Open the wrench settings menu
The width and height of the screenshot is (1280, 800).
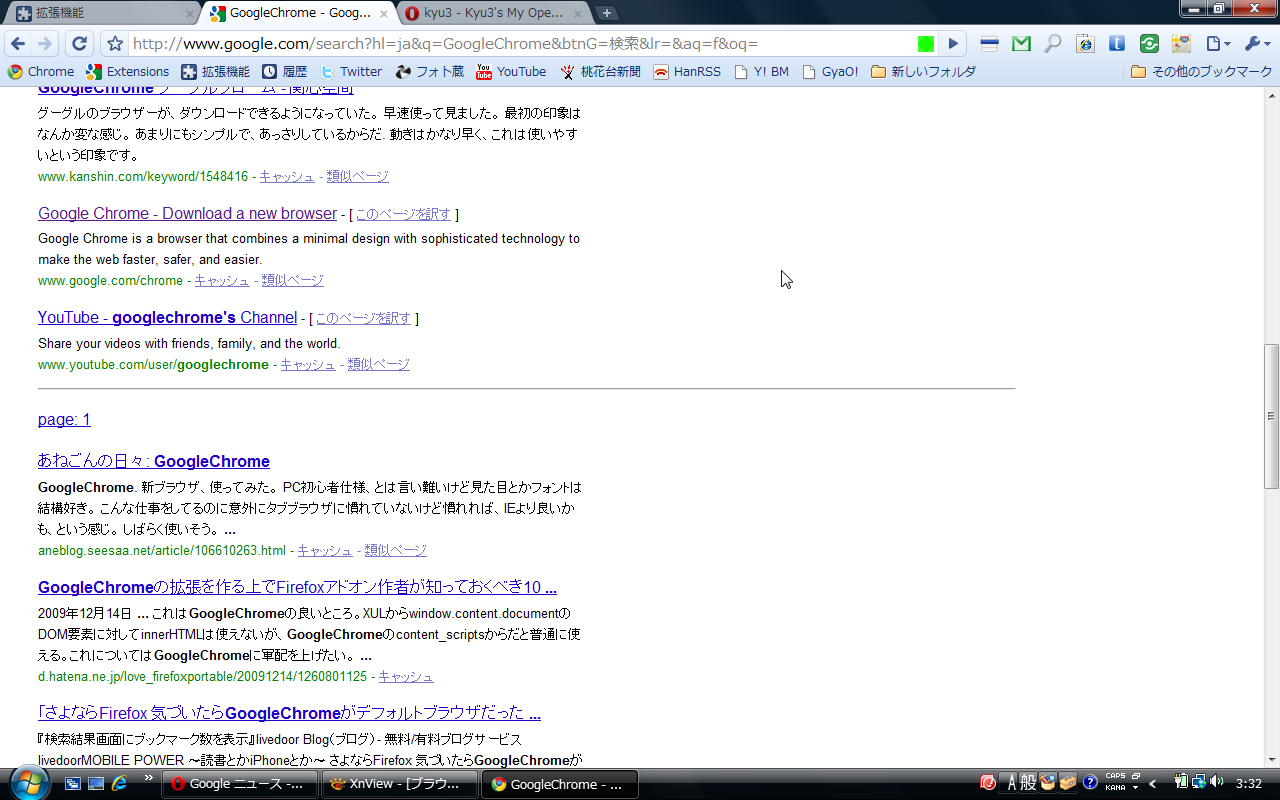click(x=1256, y=44)
